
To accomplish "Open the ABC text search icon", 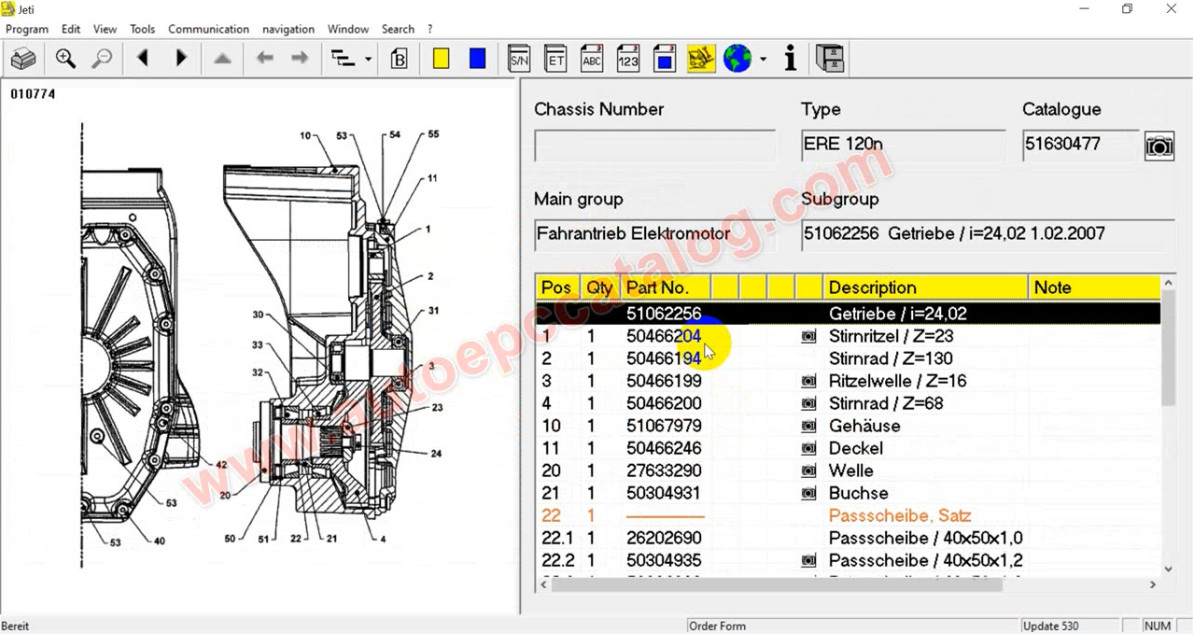I will (x=592, y=59).
